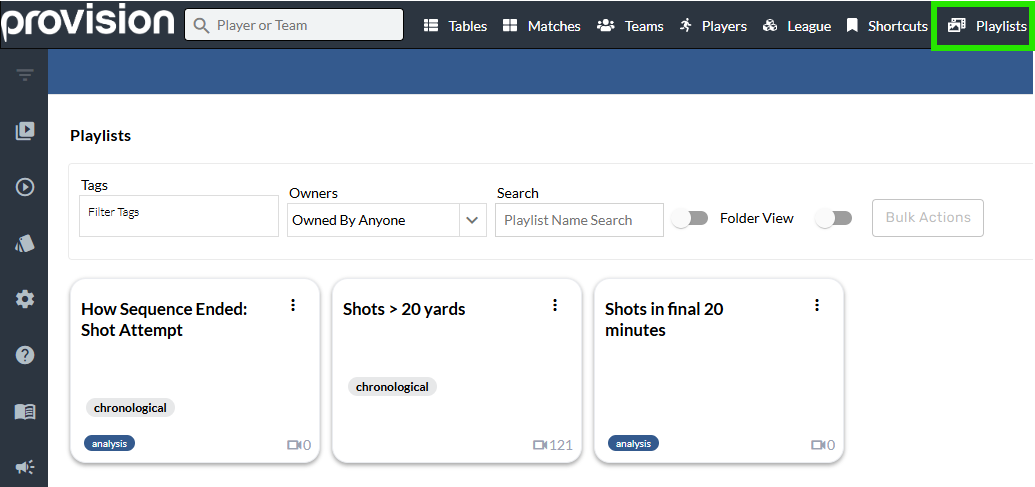Viewport: 1035px width, 487px height.
Task: Click the Playlist Name Search field
Action: click(580, 220)
